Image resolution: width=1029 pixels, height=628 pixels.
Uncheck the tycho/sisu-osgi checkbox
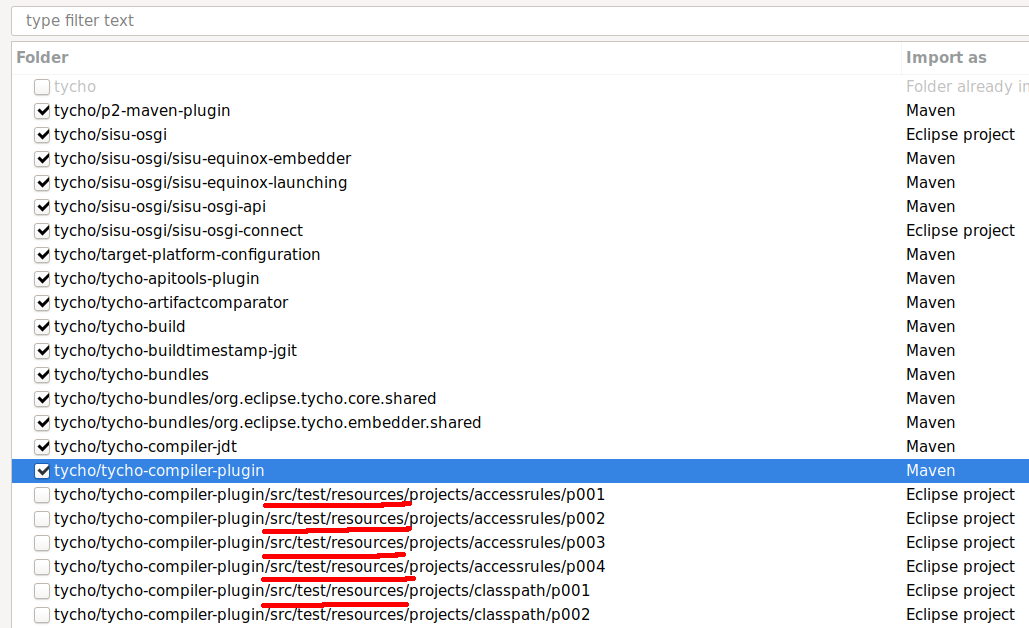tap(42, 135)
